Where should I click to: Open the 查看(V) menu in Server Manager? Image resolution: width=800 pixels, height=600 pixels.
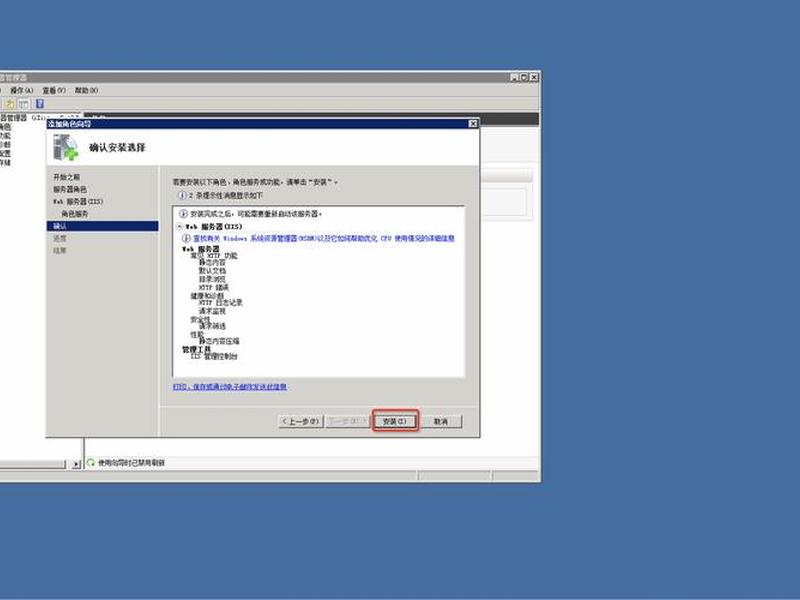point(54,90)
